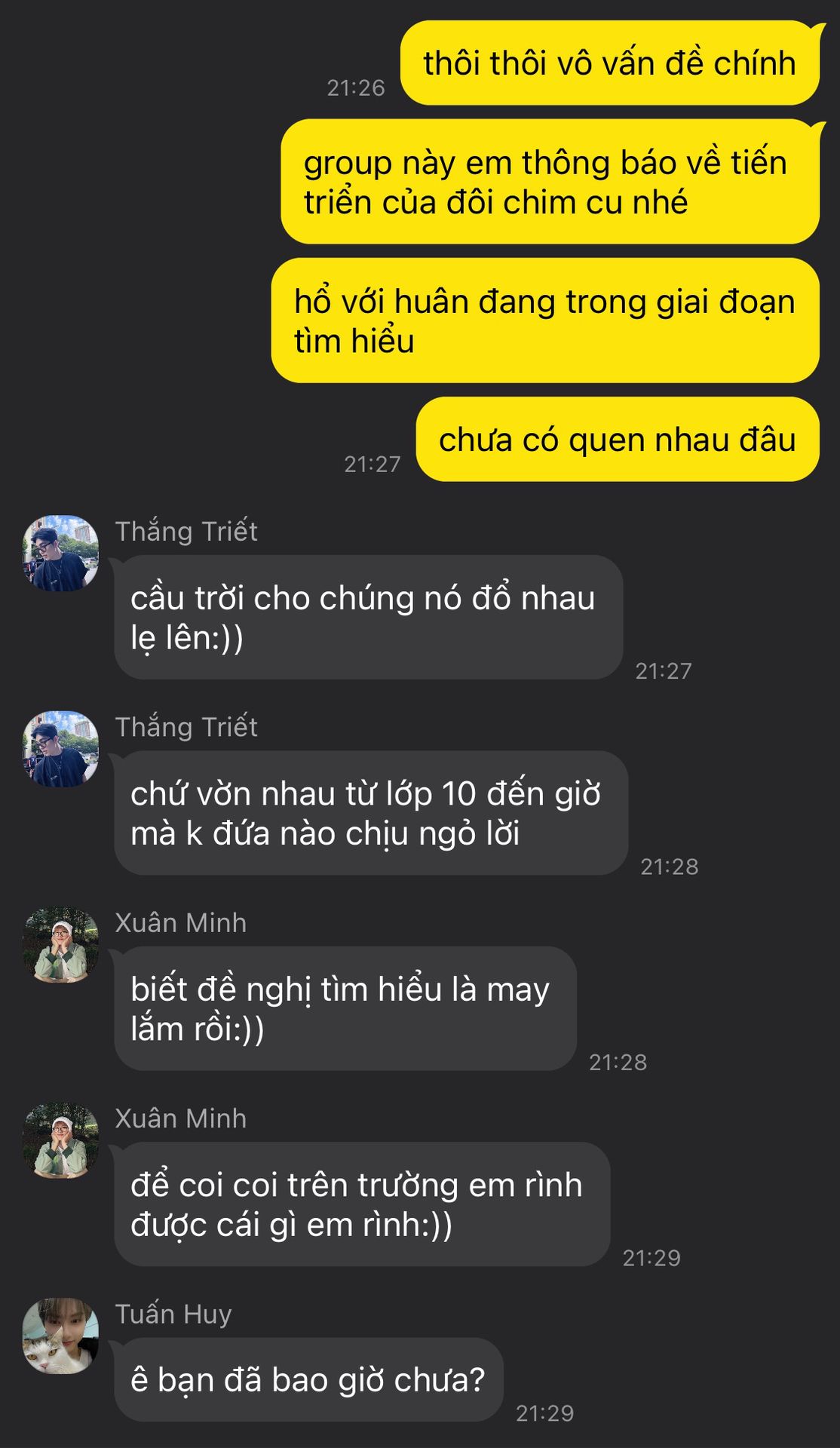The height and width of the screenshot is (1448, 840).
Task: Select the 'cầu trời cho chúng nó' message
Action: pyautogui.click(x=369, y=617)
